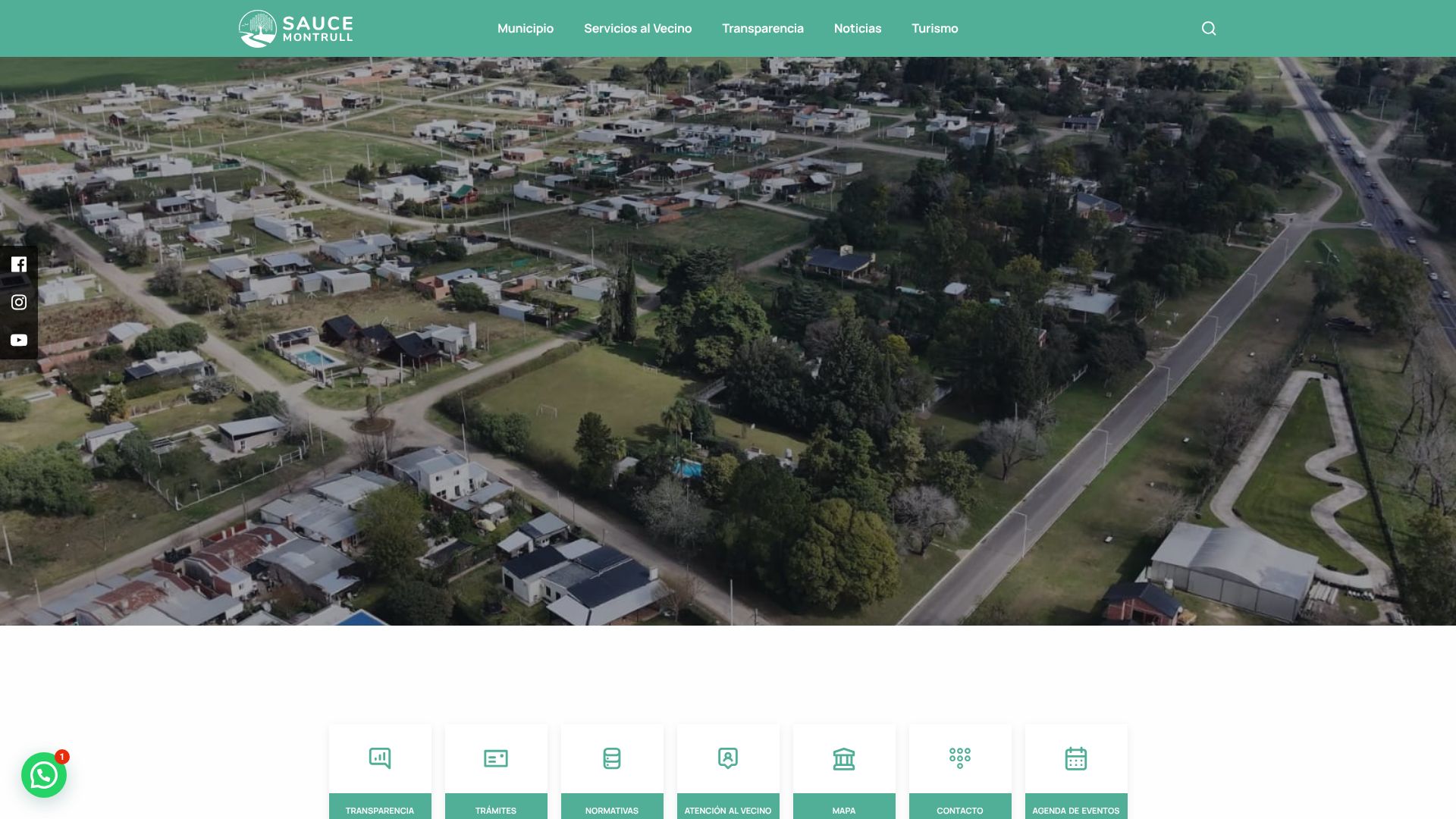
Task: Expand the Municipio menu
Action: pyautogui.click(x=526, y=29)
